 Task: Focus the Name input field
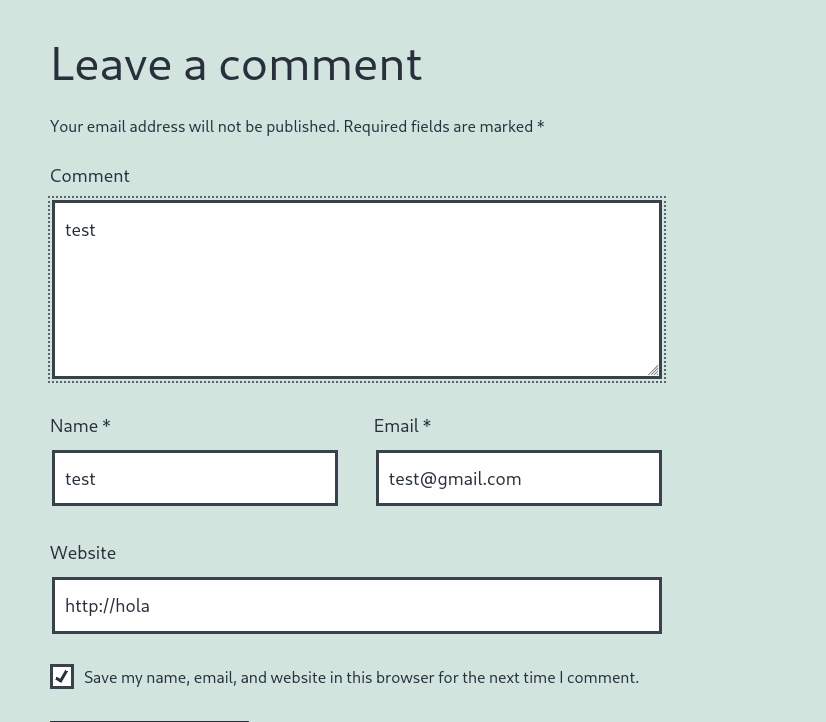click(x=195, y=478)
